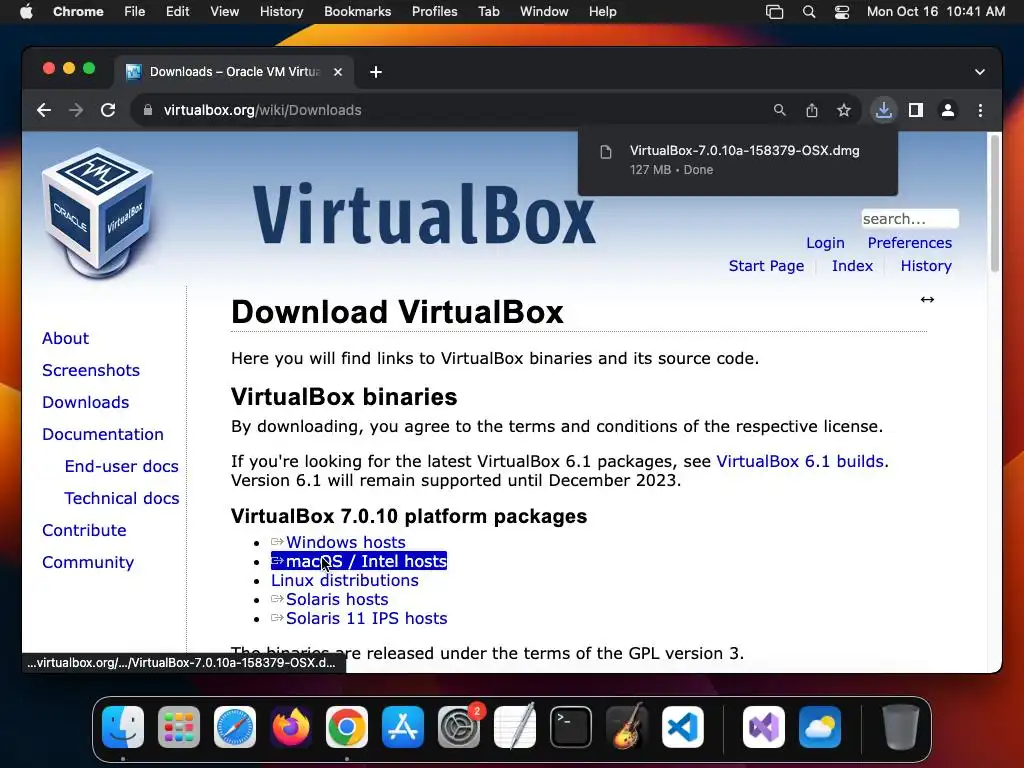Screen dimensions: 1024x768
Task: Open the cloud weather app in Dock
Action: 820,727
